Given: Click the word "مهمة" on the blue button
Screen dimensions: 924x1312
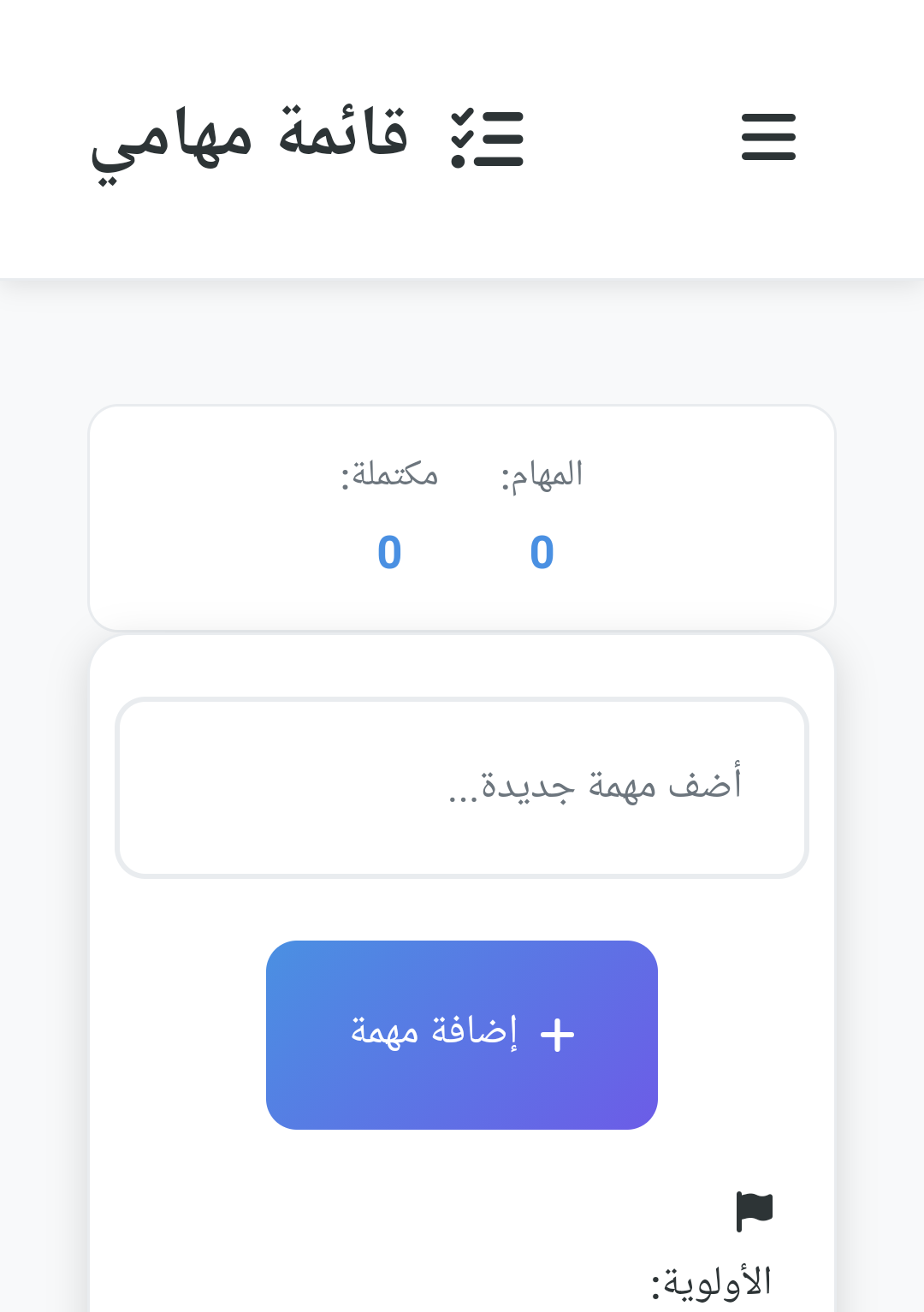Looking at the screenshot, I should point(384,1030).
